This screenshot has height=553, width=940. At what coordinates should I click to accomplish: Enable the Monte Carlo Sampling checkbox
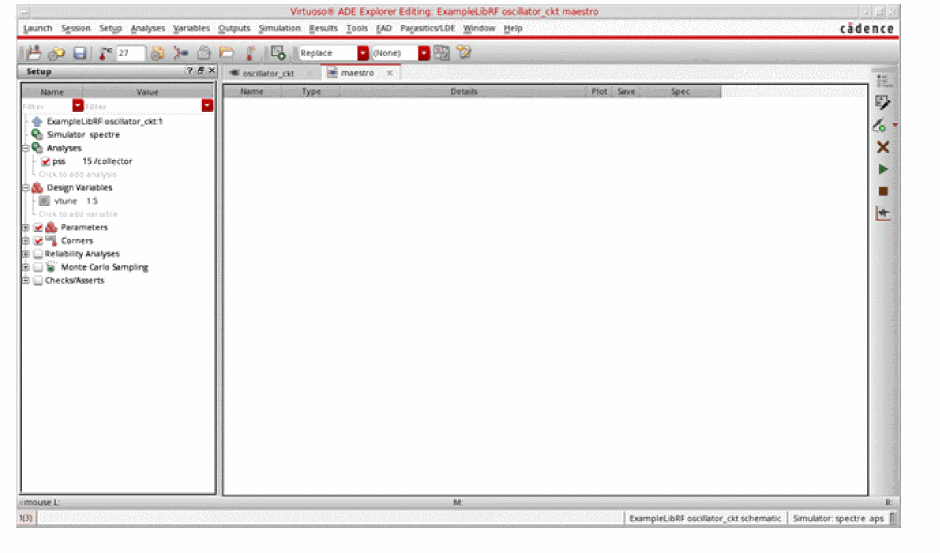coord(38,267)
